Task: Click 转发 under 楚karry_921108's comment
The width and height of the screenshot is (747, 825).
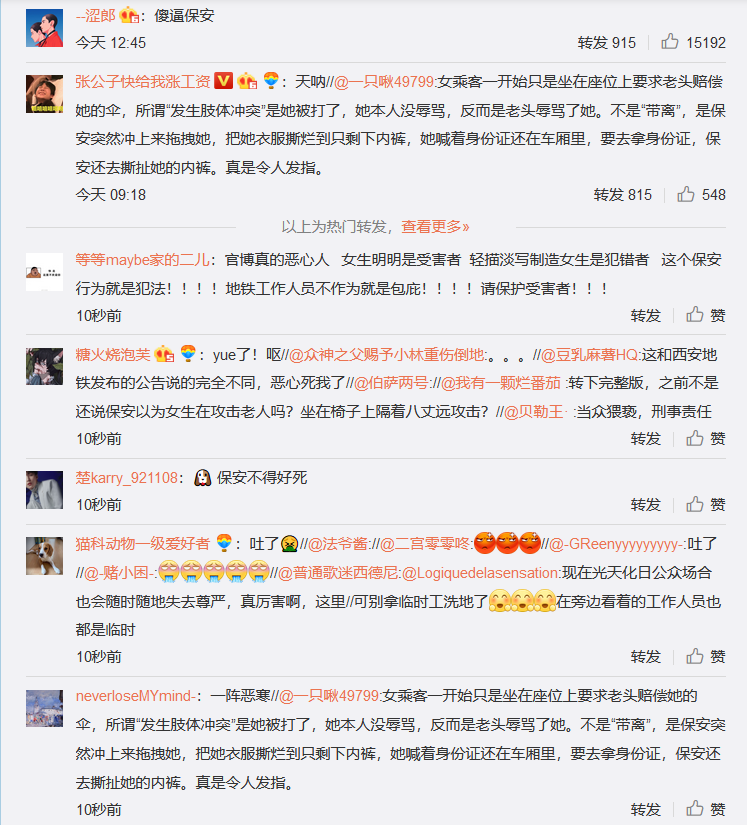Action: point(645,505)
